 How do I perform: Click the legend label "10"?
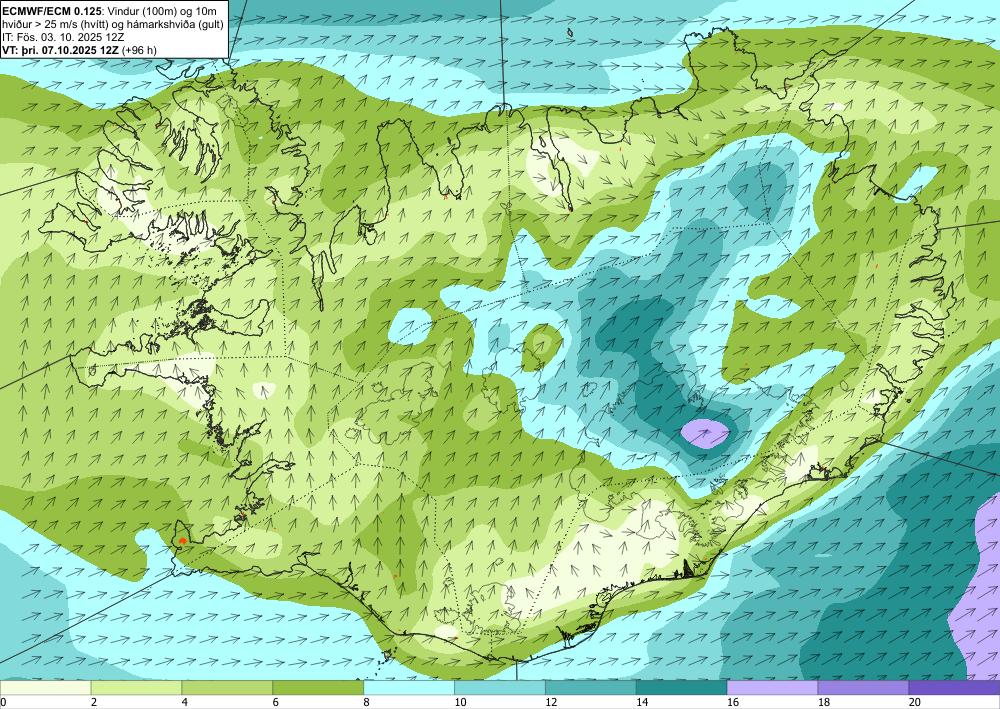(460, 702)
